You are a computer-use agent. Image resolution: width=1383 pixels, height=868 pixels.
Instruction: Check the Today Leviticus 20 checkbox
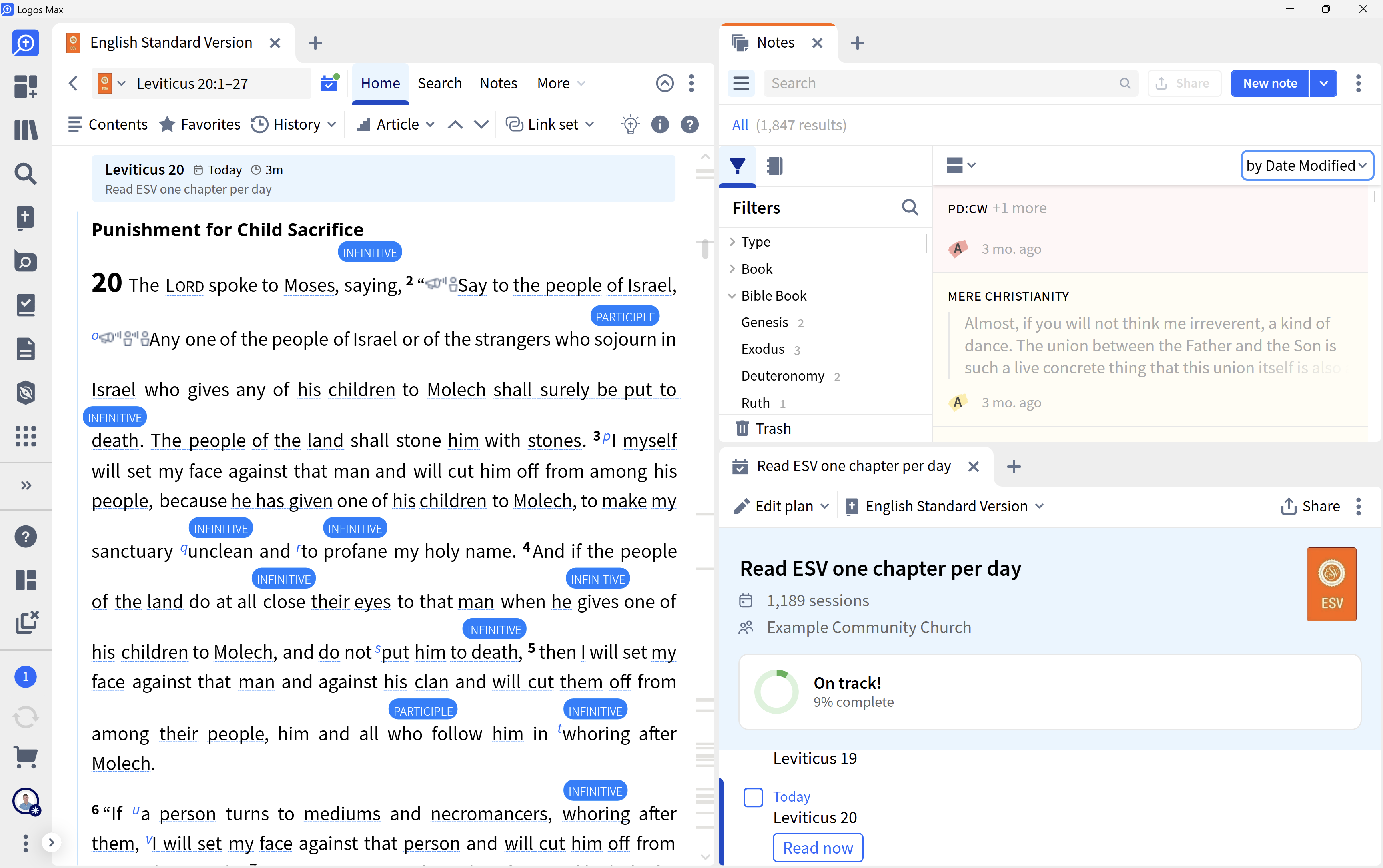coord(753,798)
